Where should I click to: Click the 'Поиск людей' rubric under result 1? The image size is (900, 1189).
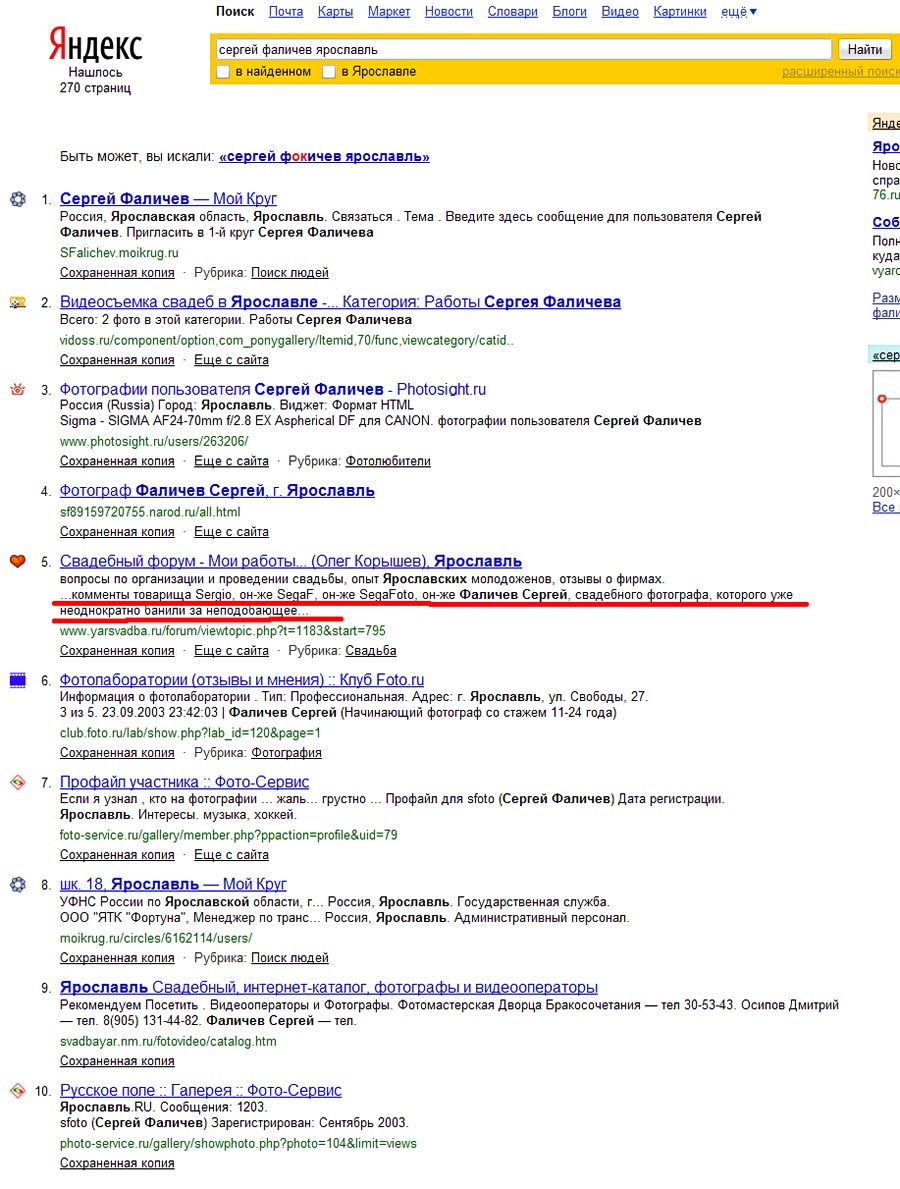[290, 272]
